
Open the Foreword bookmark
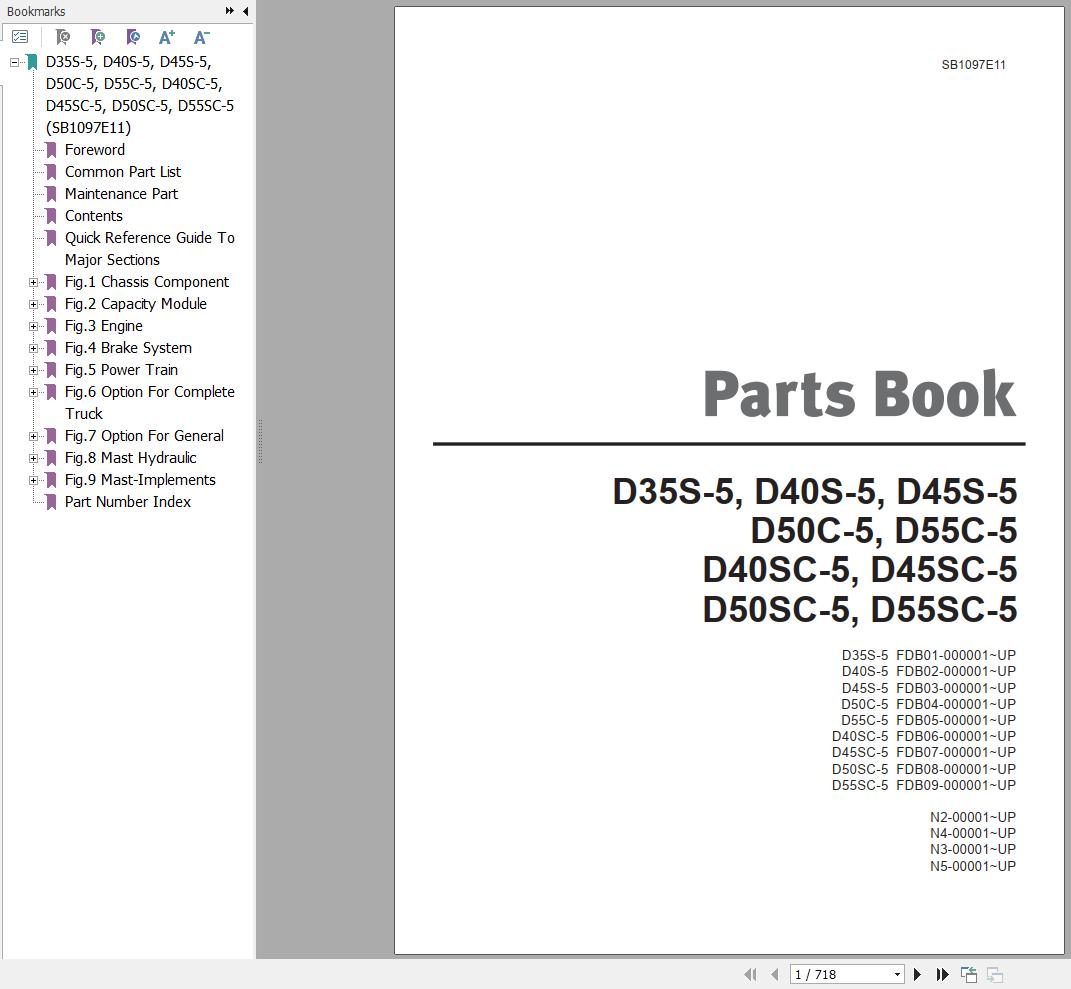coord(95,150)
